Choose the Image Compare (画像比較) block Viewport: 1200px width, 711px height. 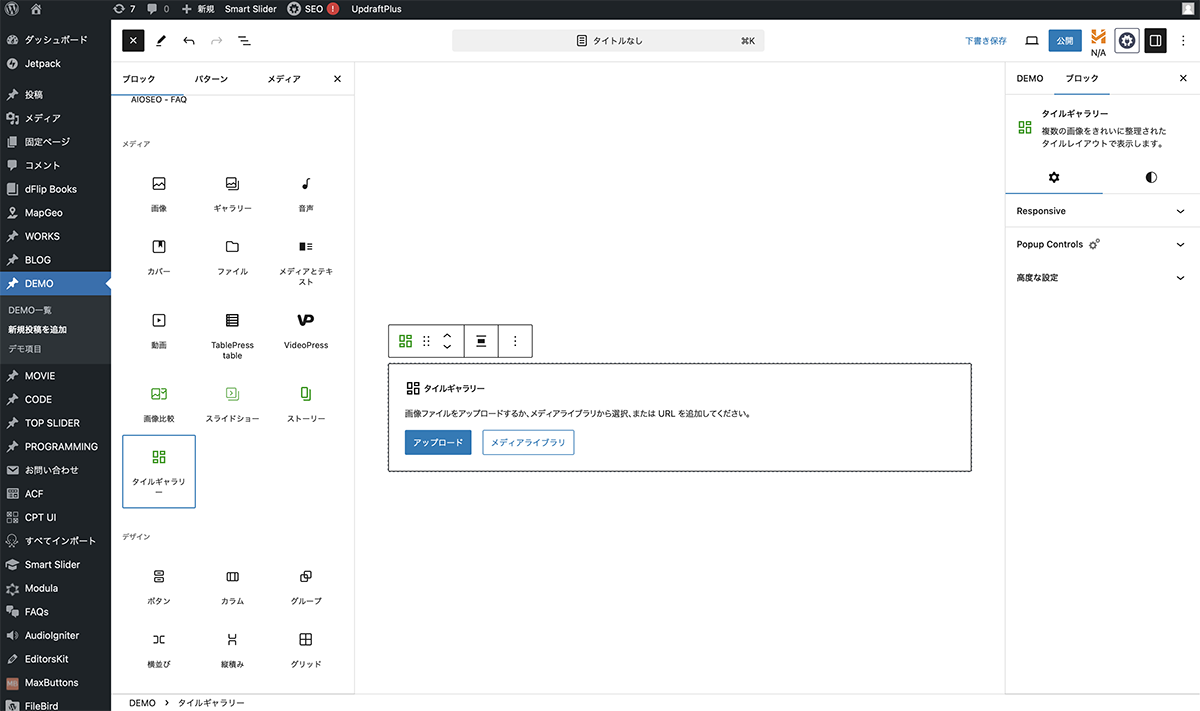(158, 403)
